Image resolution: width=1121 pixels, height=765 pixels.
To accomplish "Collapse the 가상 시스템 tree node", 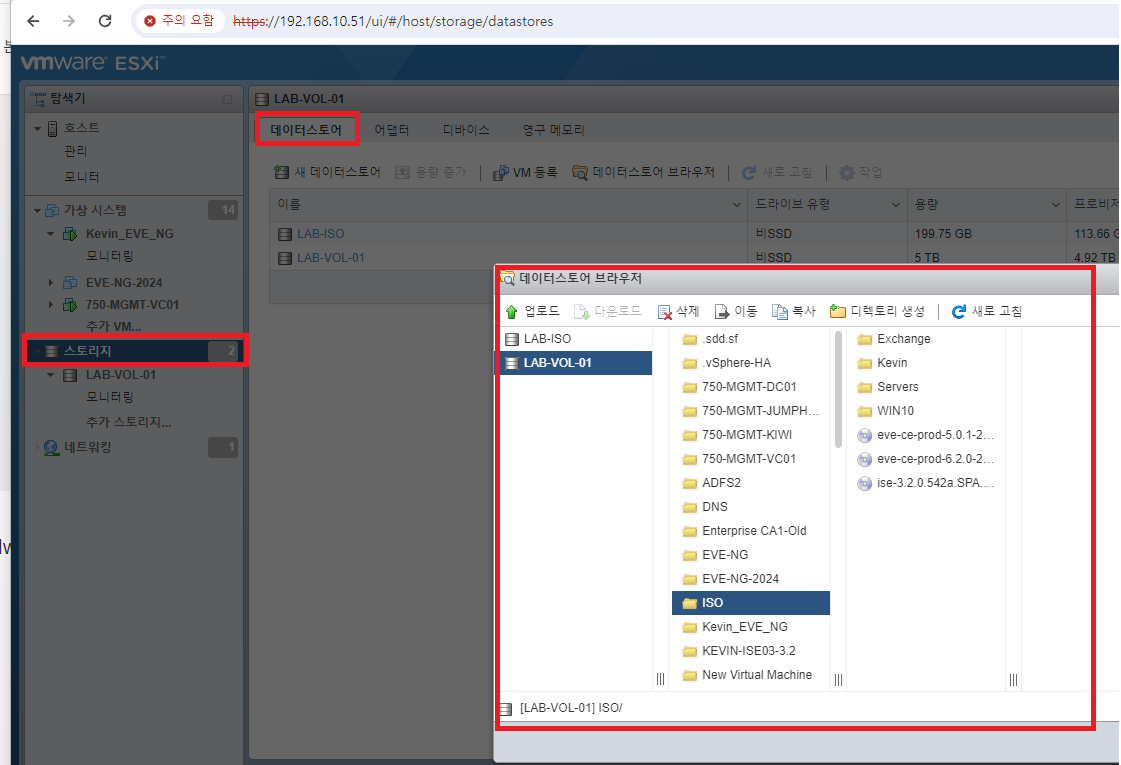I will tap(37, 210).
